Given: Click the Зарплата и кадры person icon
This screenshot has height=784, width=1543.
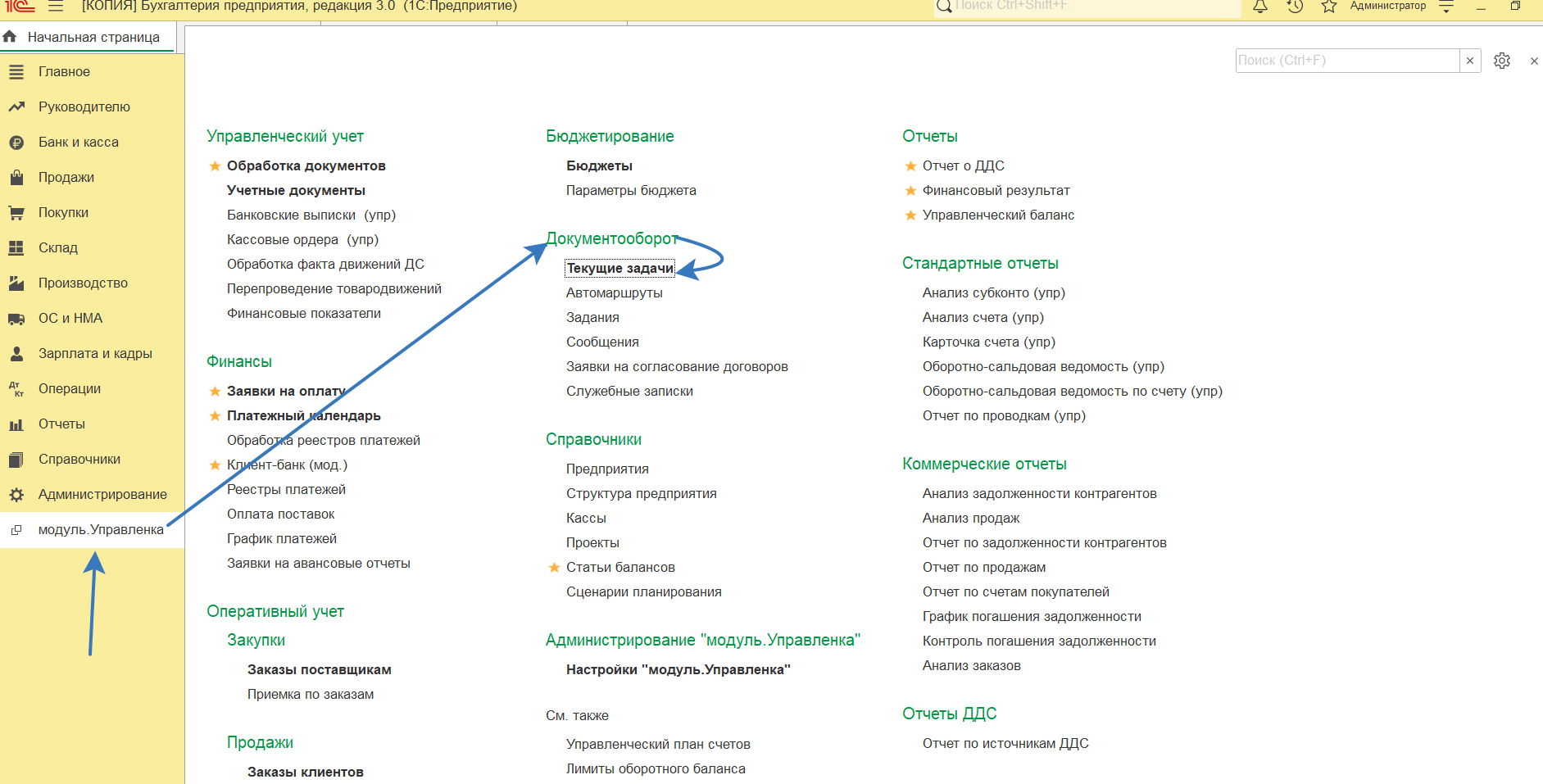Looking at the screenshot, I should 16,354.
